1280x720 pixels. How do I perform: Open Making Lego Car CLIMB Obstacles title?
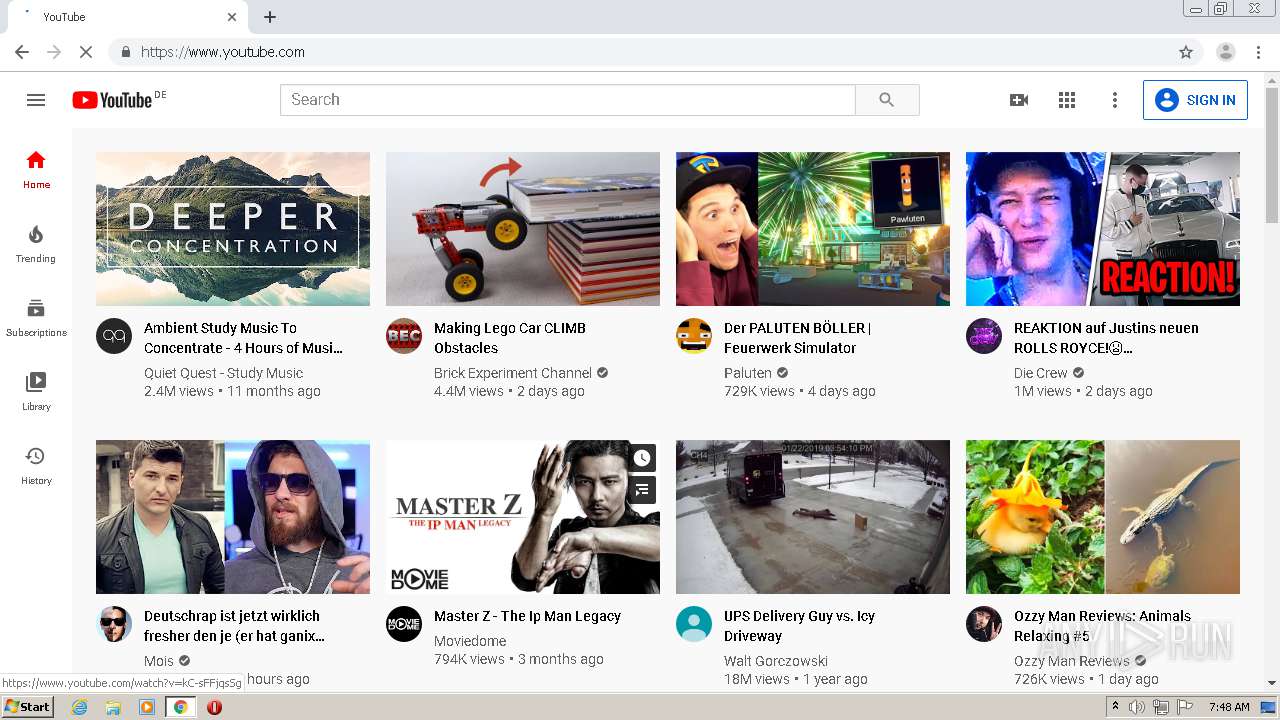pos(510,338)
